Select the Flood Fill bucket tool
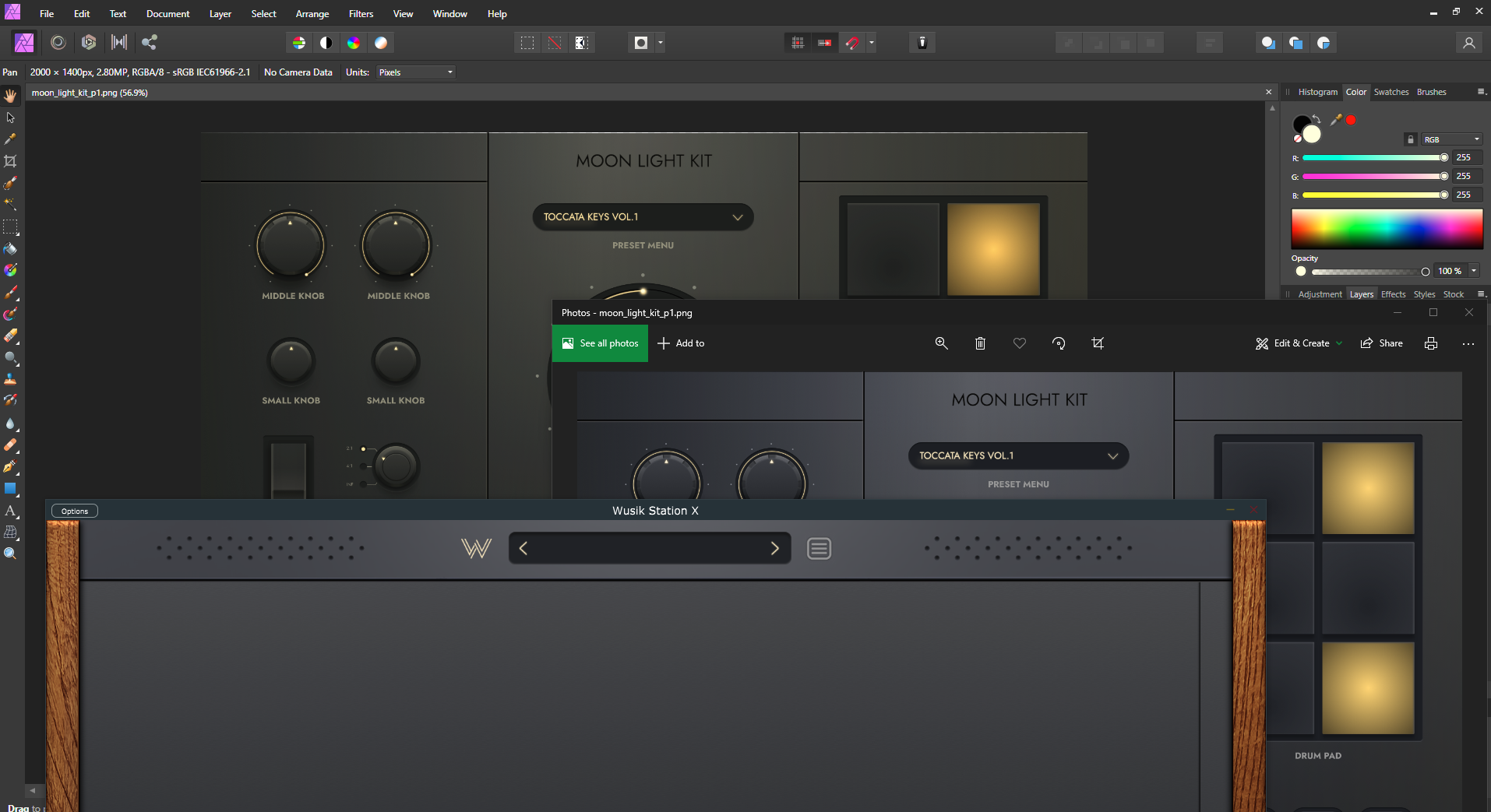Image resolution: width=1491 pixels, height=812 pixels. [x=10, y=249]
